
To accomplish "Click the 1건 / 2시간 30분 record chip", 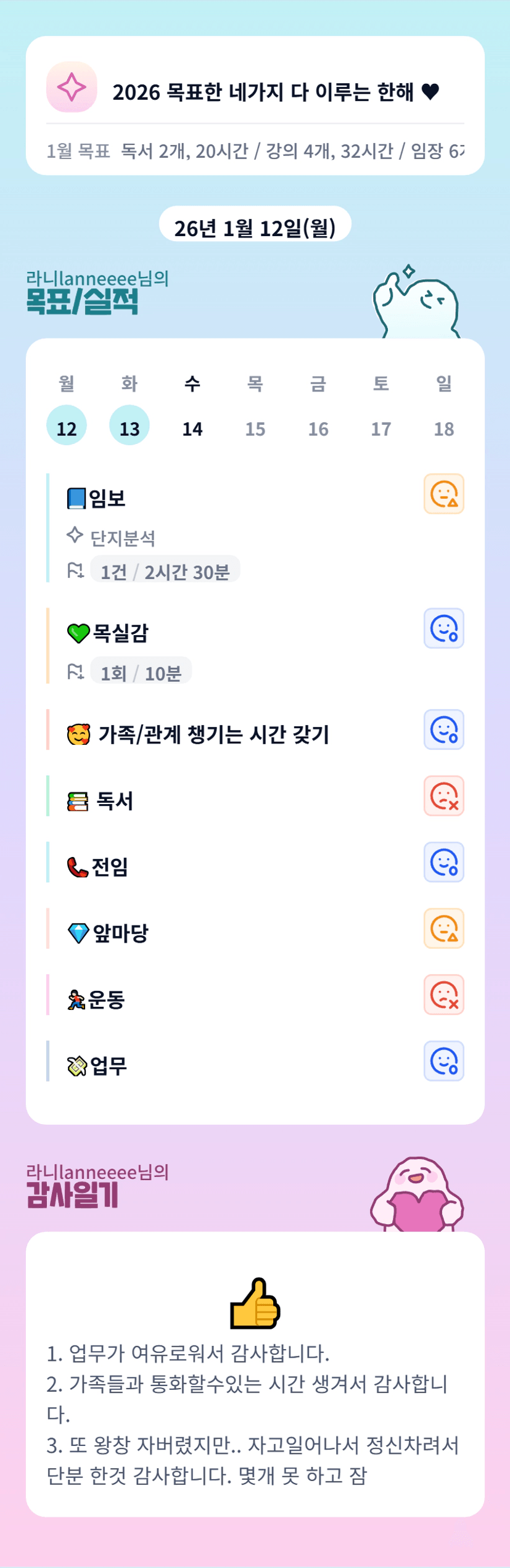I will (x=165, y=572).
